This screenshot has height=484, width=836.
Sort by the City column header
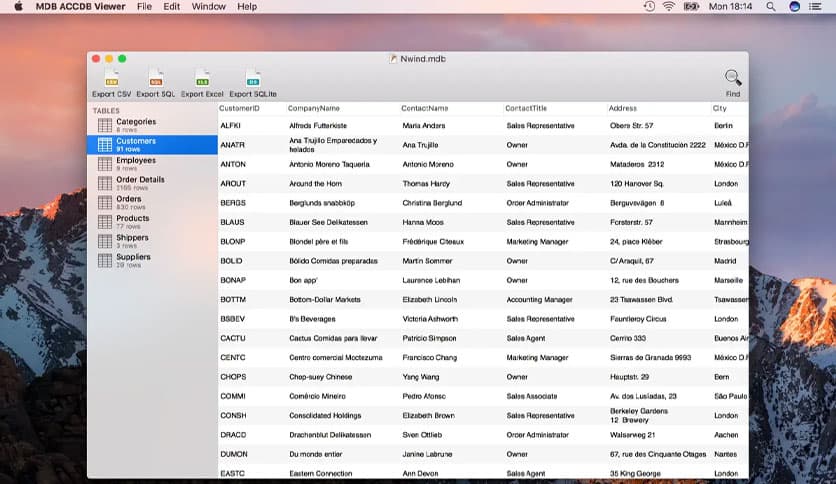pyautogui.click(x=720, y=108)
